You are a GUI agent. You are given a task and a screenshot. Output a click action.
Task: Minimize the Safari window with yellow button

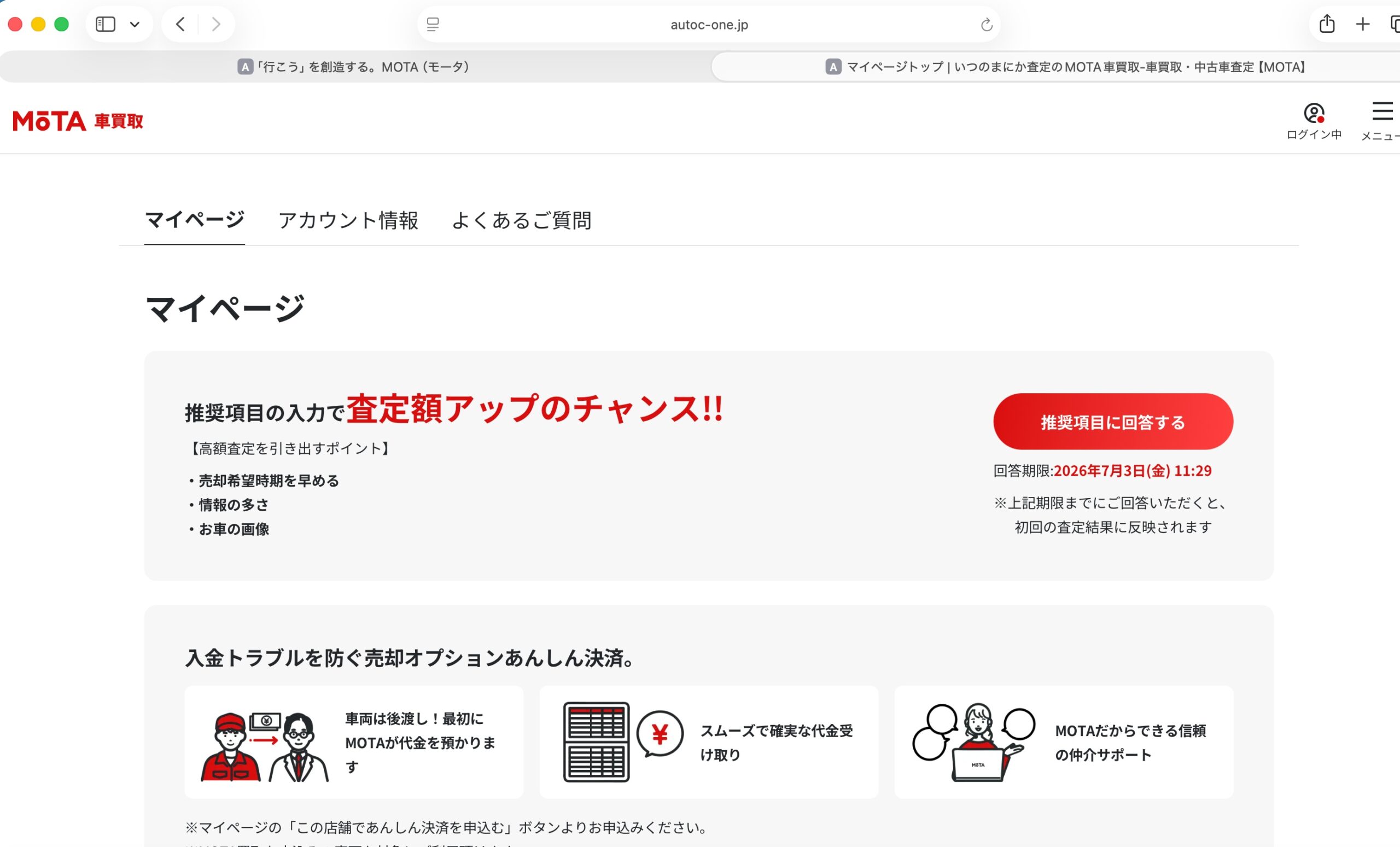[38, 25]
